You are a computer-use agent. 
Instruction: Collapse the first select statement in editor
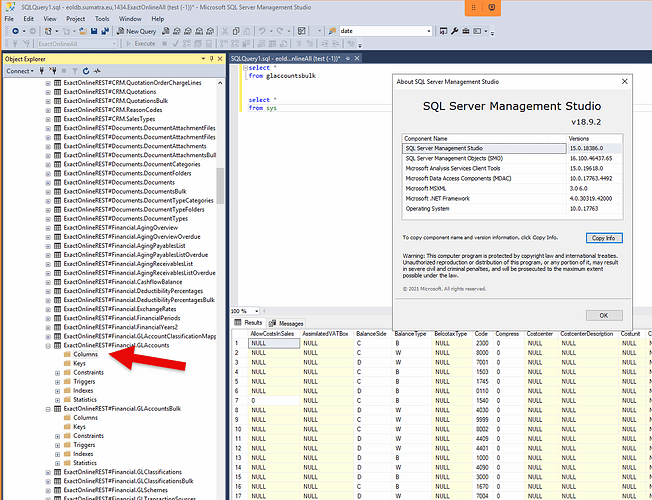point(245,68)
